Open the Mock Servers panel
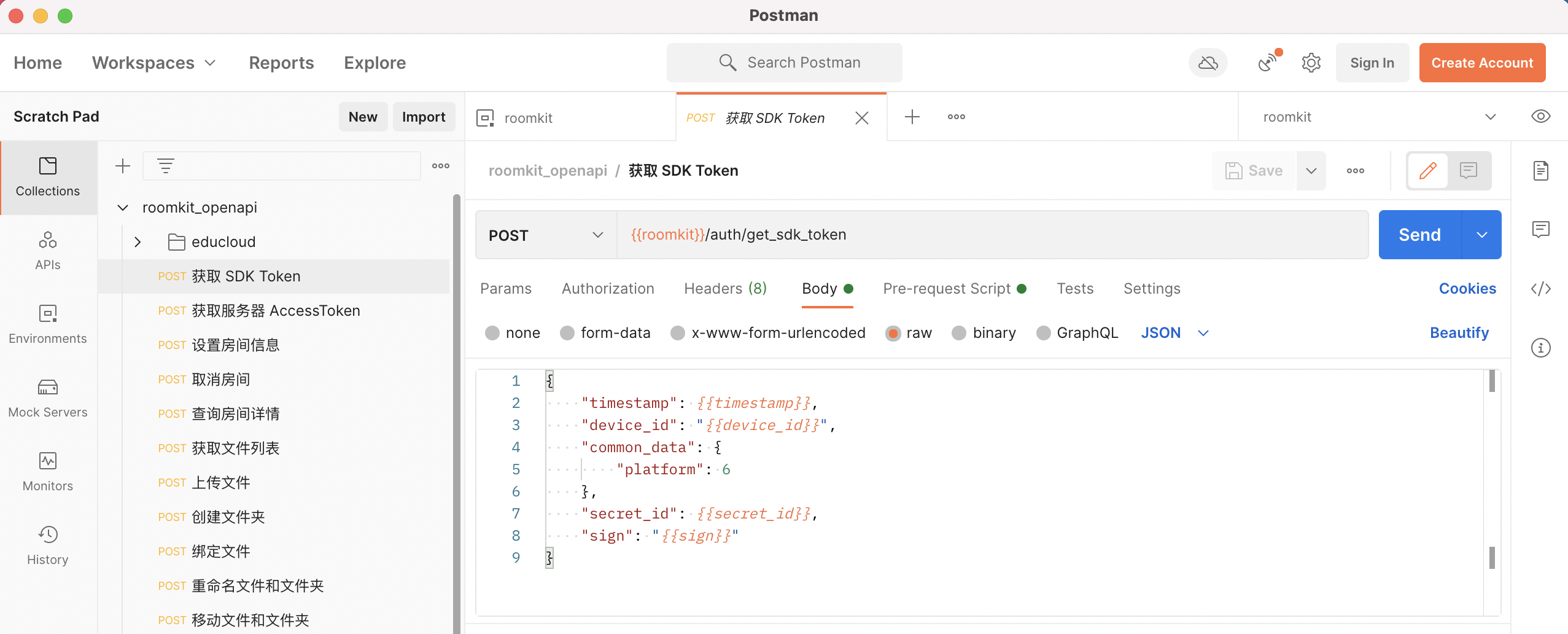 point(48,398)
